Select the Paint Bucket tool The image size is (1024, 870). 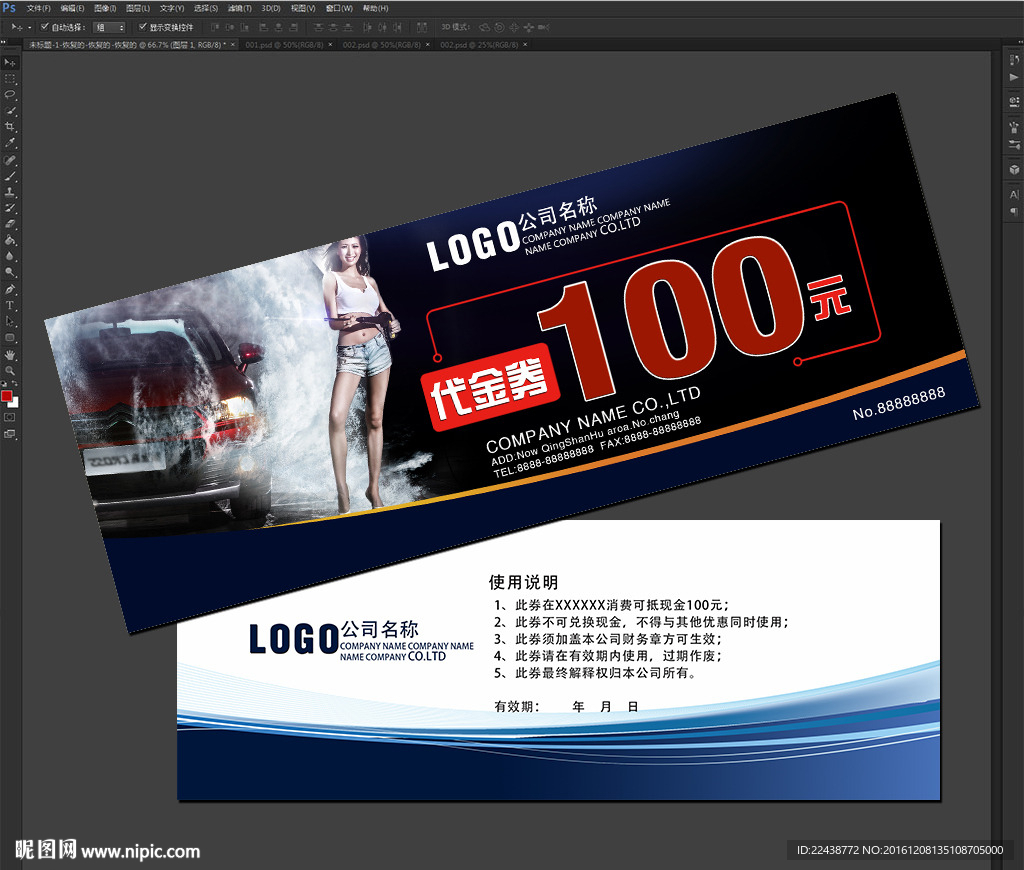(x=10, y=240)
